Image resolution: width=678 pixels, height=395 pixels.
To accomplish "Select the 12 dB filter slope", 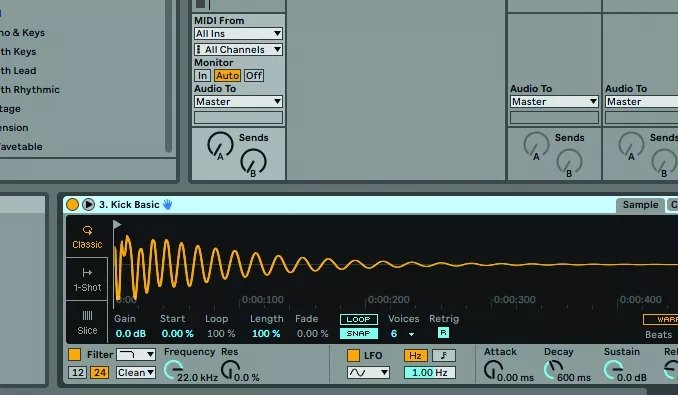I will (x=78, y=373).
